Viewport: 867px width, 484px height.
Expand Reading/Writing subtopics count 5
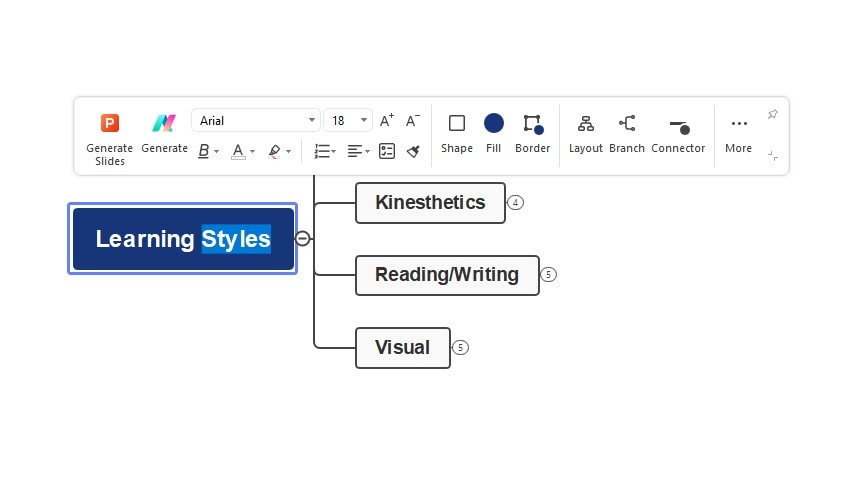point(548,274)
